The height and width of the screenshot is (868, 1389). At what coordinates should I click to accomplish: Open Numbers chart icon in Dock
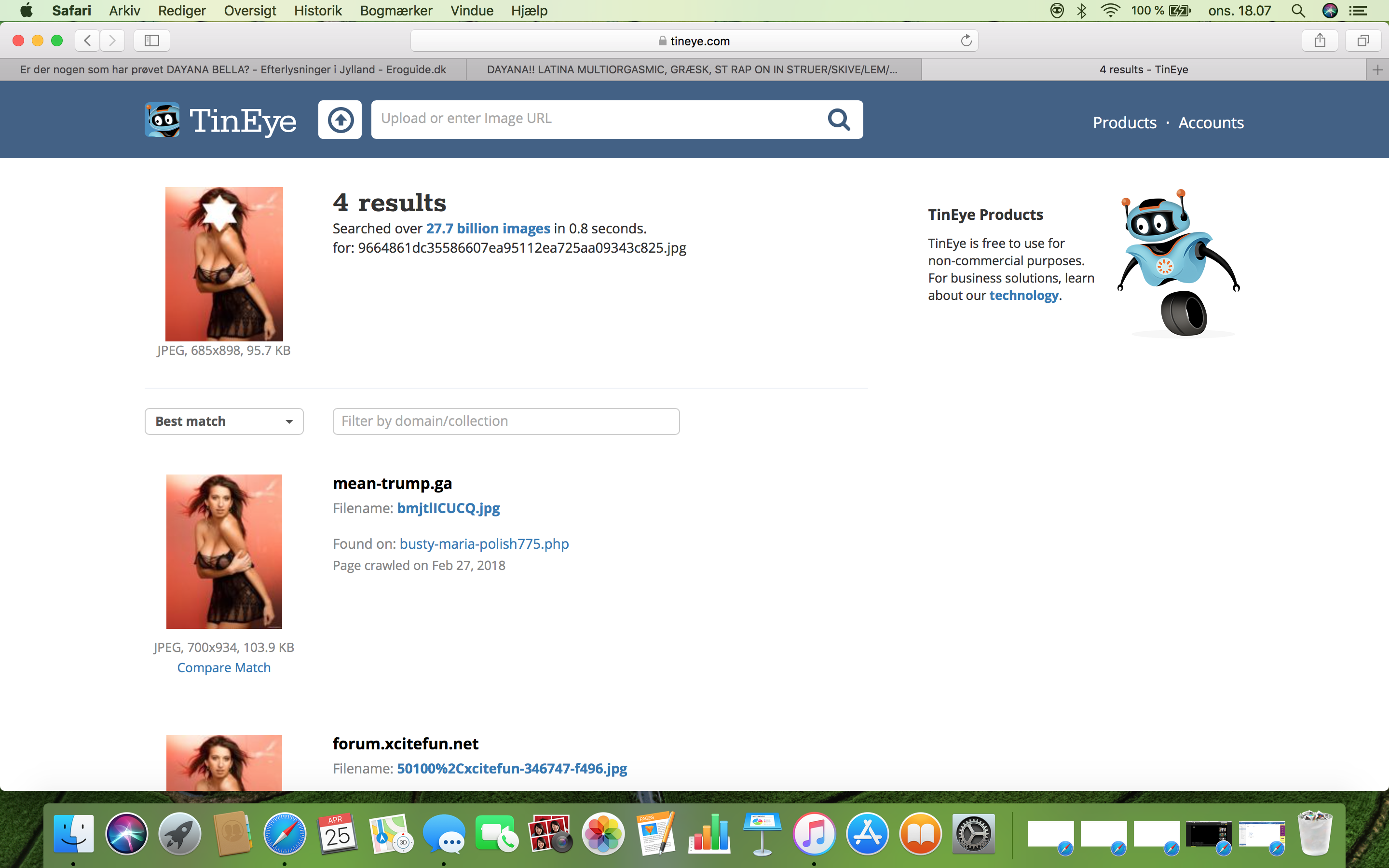(x=709, y=834)
